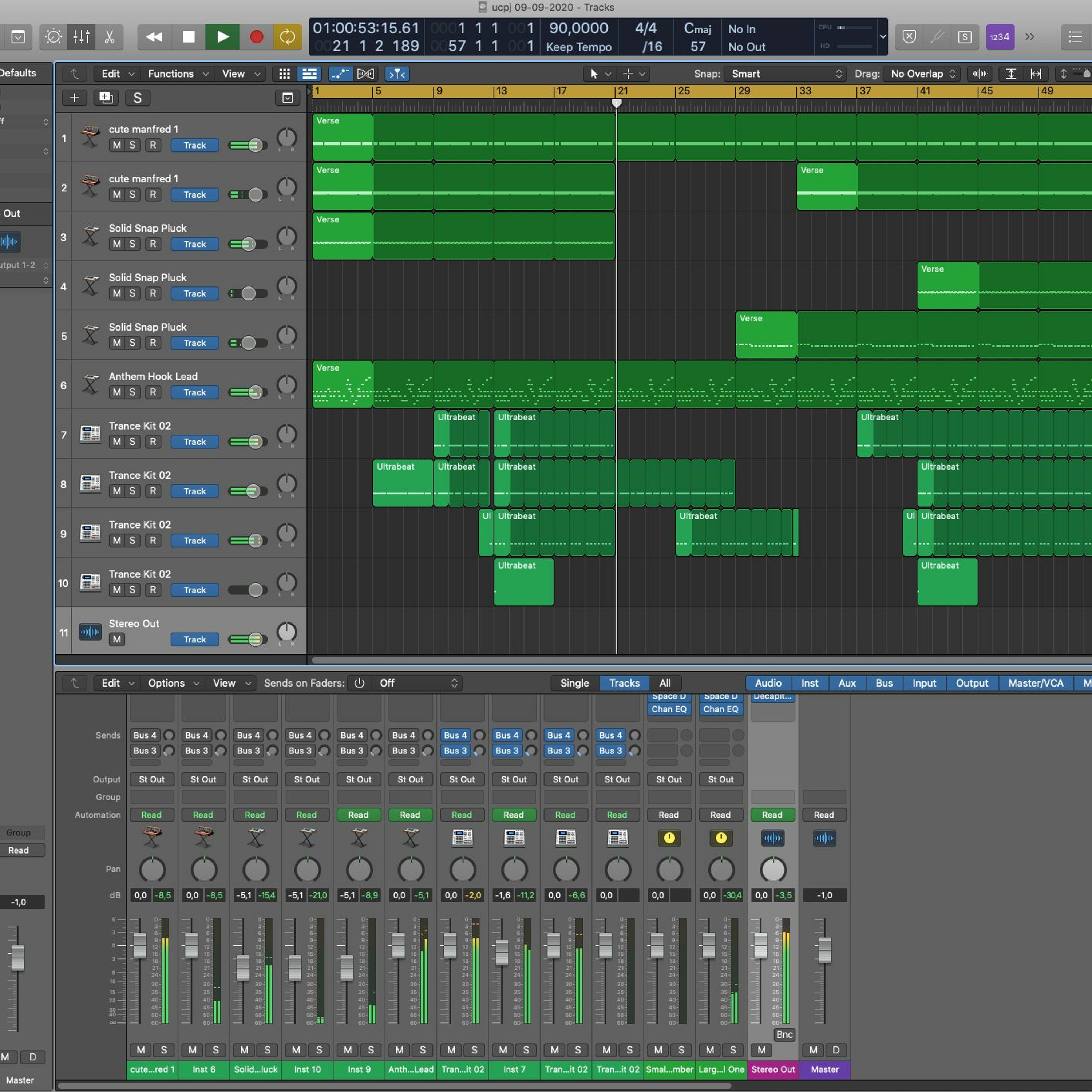Open the Smart Controls dial icon
This screenshot has width=1092, height=1092.
click(x=54, y=37)
